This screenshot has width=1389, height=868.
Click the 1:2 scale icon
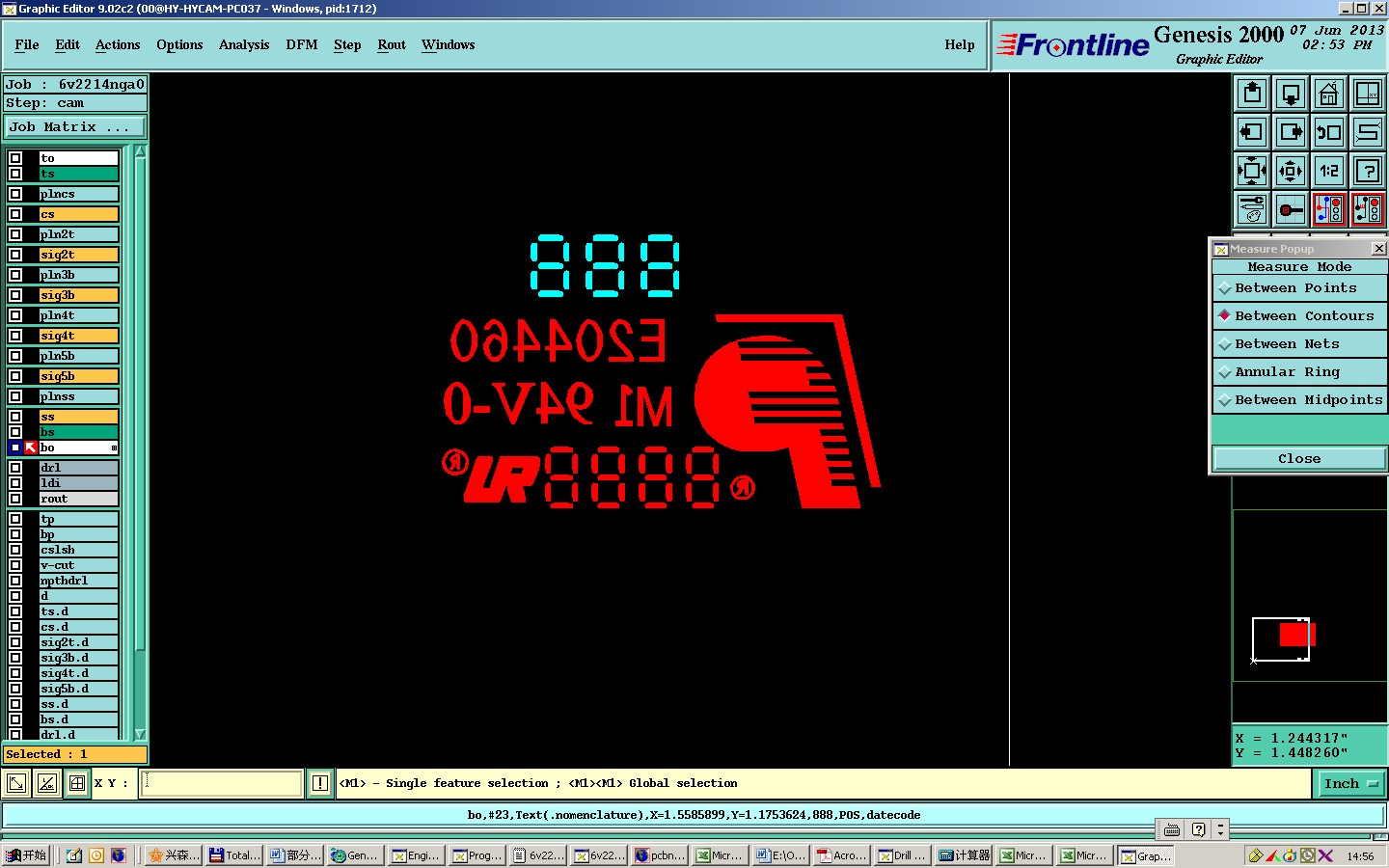(1329, 171)
